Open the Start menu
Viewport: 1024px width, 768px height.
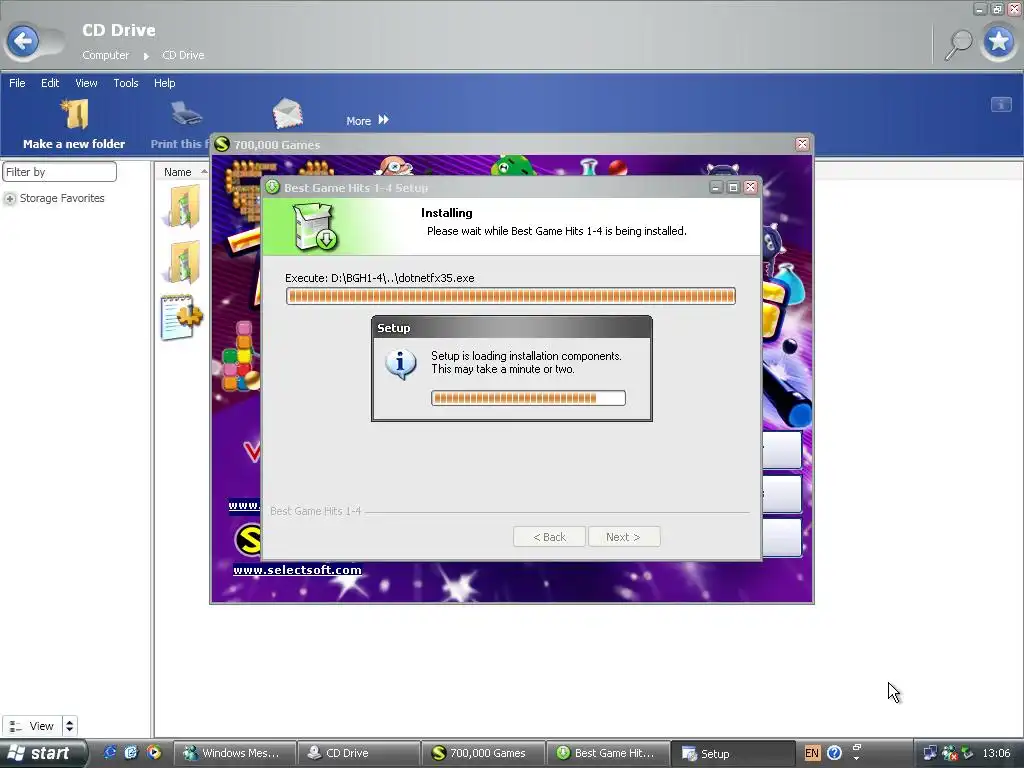pyautogui.click(x=43, y=753)
